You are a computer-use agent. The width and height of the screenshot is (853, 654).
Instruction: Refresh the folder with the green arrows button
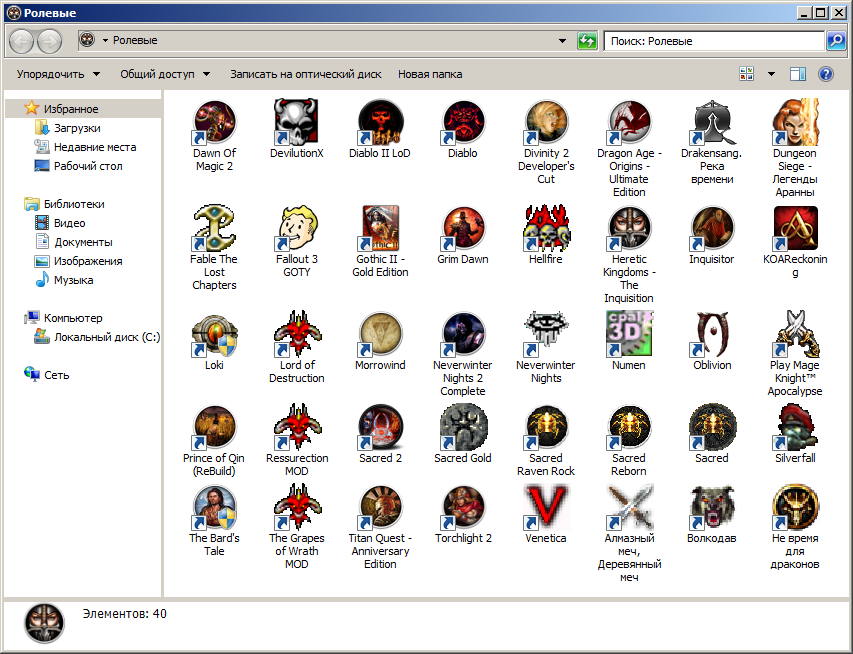(586, 40)
